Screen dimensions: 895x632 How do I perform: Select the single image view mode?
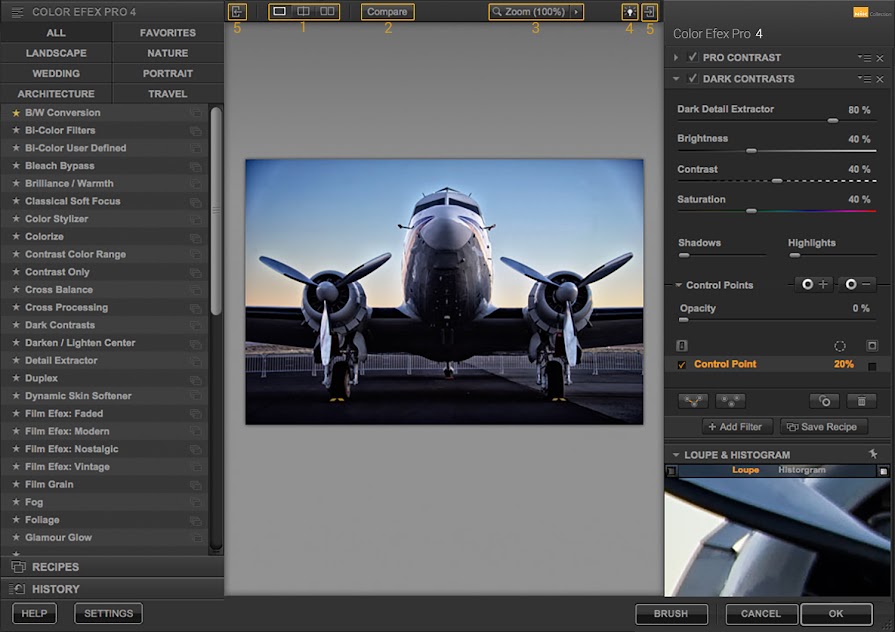pyautogui.click(x=280, y=12)
